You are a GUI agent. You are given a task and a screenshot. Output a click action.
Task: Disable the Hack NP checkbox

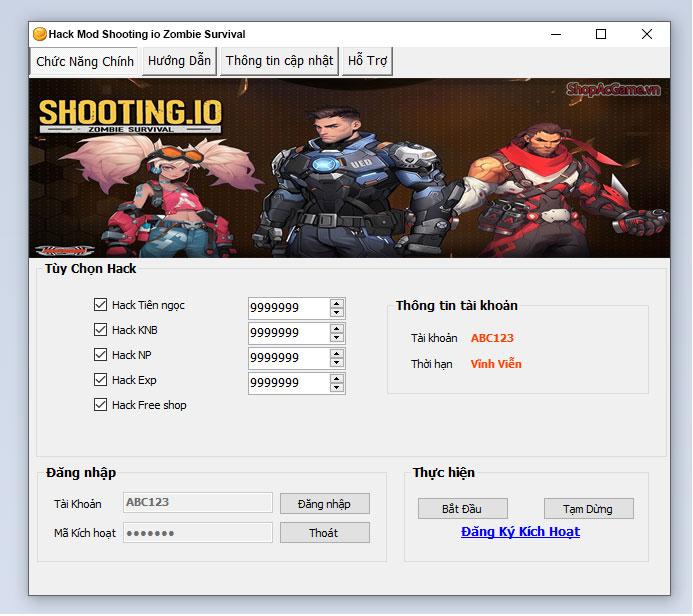100,355
